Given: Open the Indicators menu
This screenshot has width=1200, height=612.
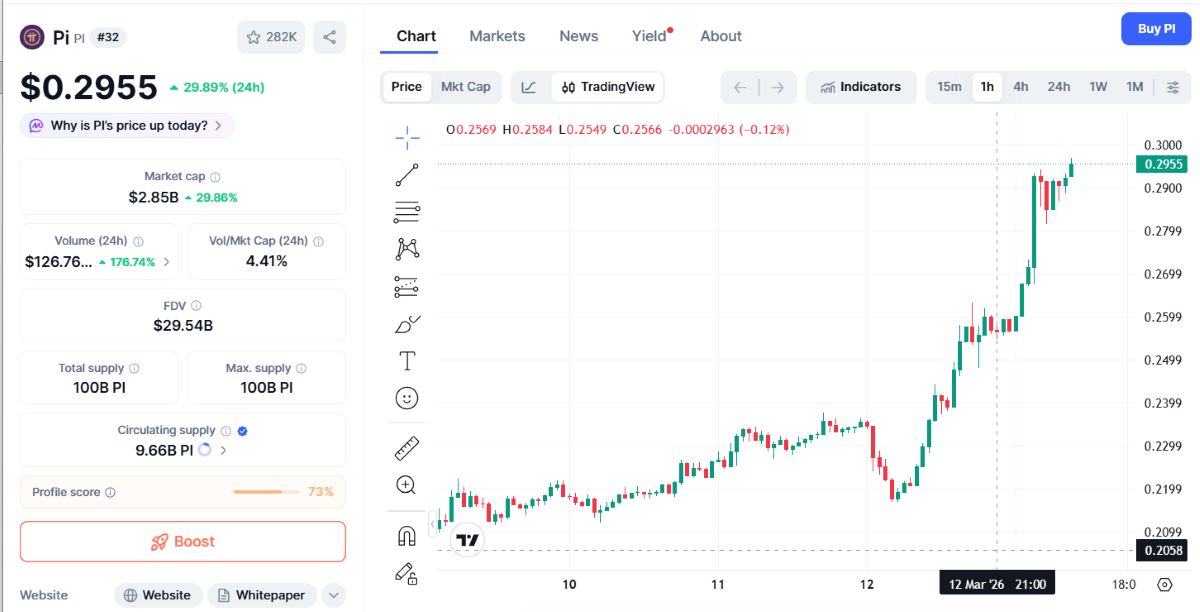Looking at the screenshot, I should (x=860, y=87).
